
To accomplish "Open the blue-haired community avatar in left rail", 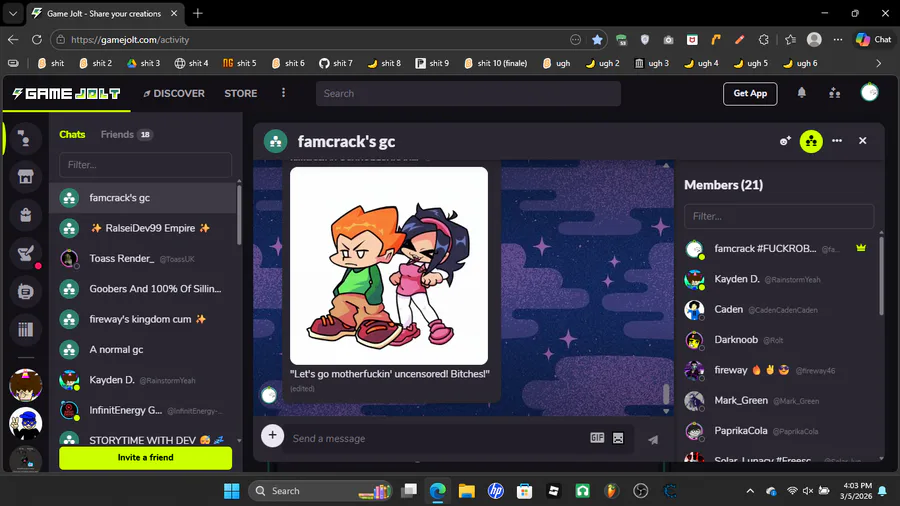I will (x=25, y=423).
